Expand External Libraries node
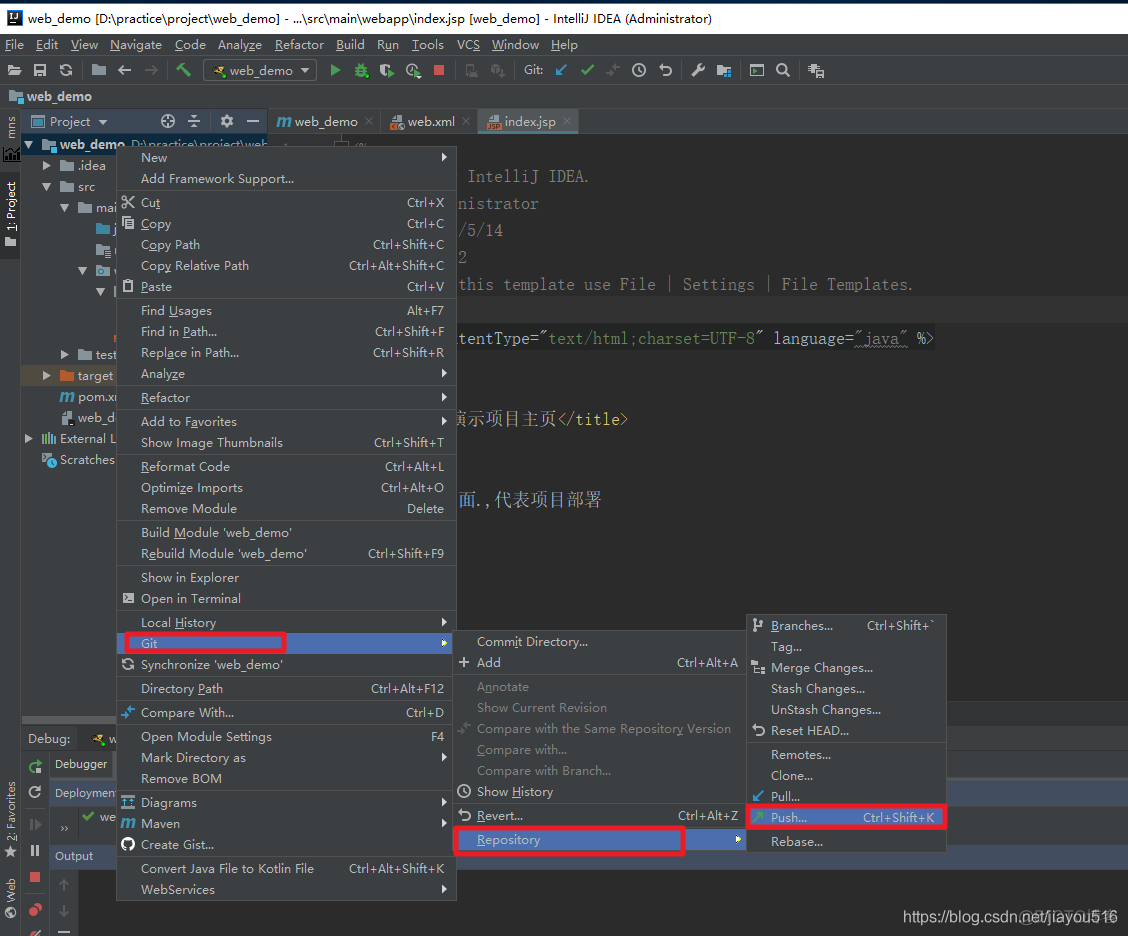The image size is (1128, 936). pyautogui.click(x=29, y=439)
